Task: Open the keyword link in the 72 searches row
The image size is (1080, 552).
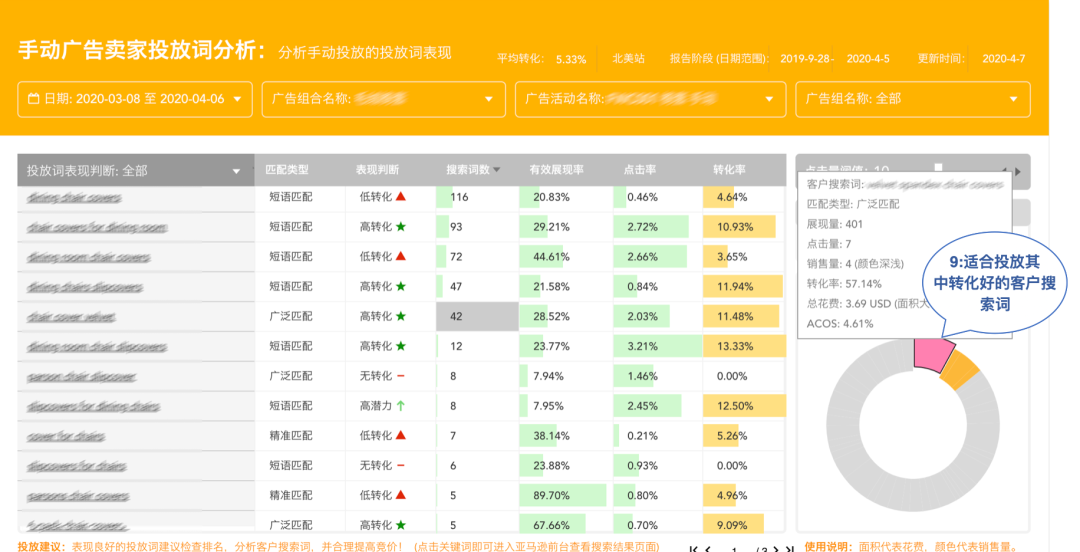Action: pyautogui.click(x=89, y=257)
